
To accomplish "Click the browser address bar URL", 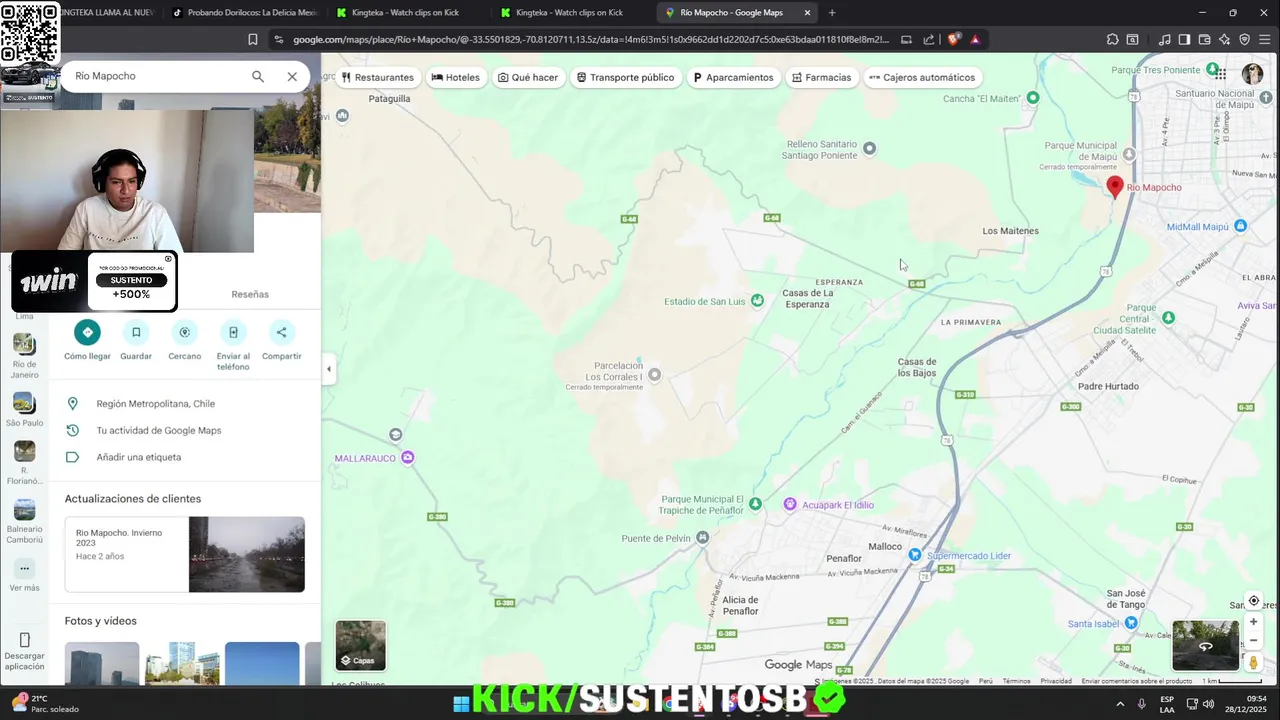I will pos(590,40).
